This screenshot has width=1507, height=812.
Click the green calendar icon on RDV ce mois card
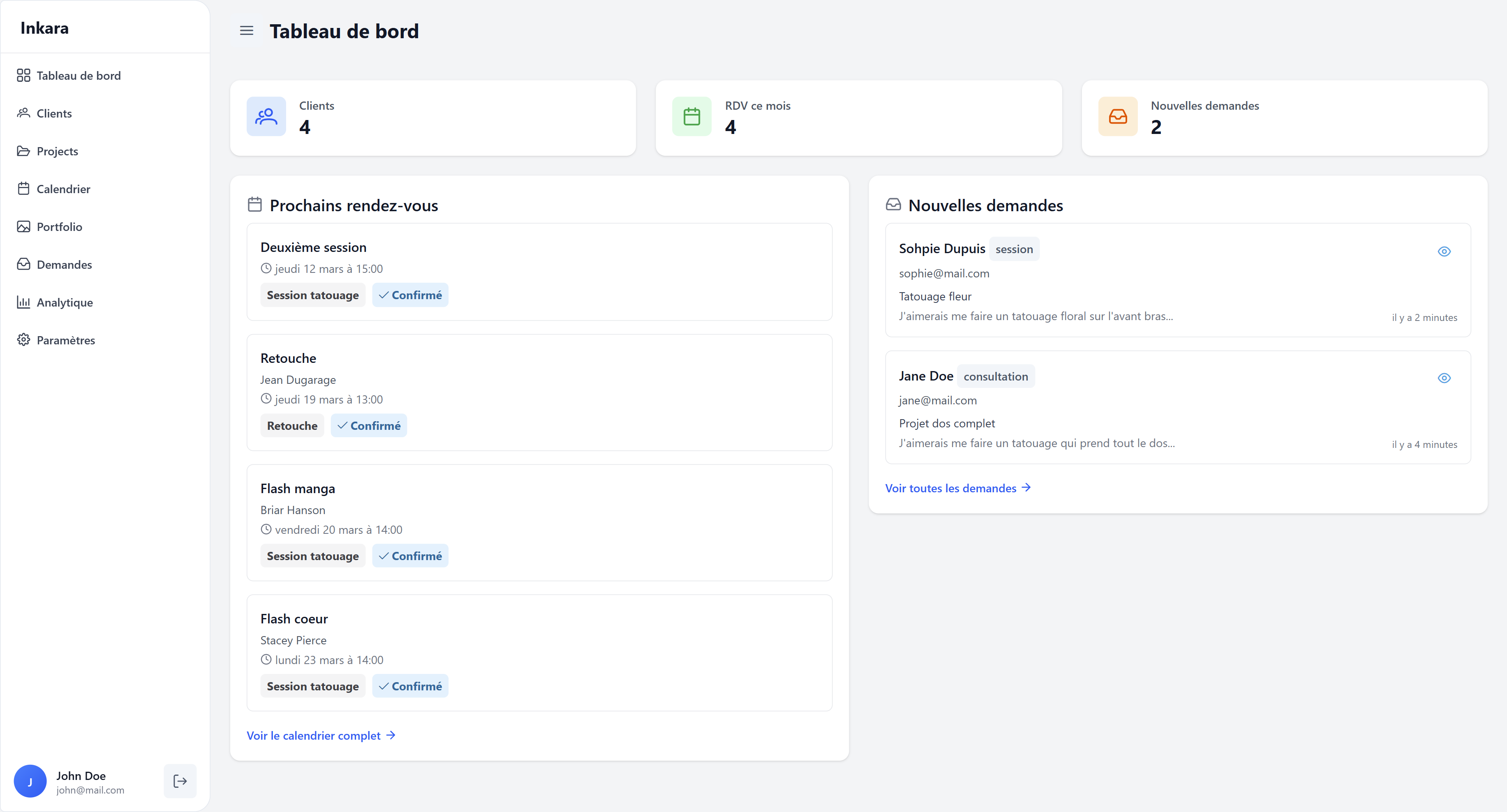point(691,116)
